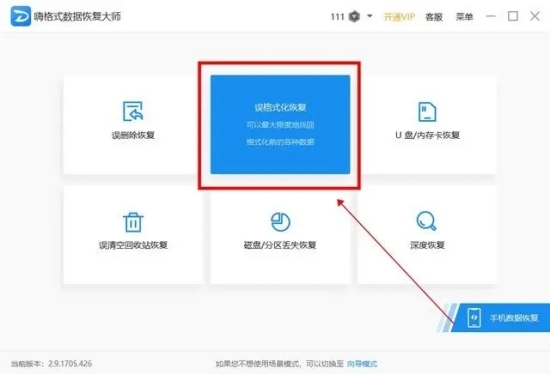Click version text 2.9.1705.426
The image size is (550, 374).
(x=70, y=363)
